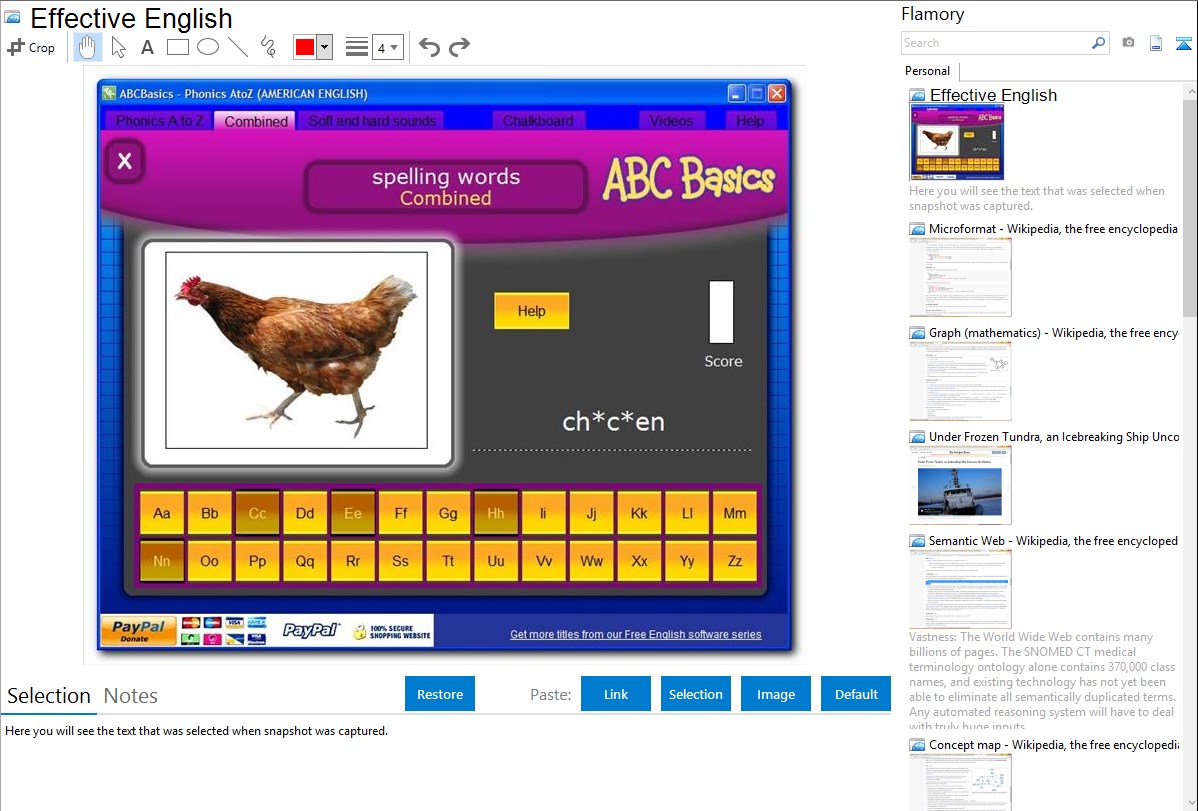
Task: Click the camera capture icon
Action: click(x=1128, y=42)
